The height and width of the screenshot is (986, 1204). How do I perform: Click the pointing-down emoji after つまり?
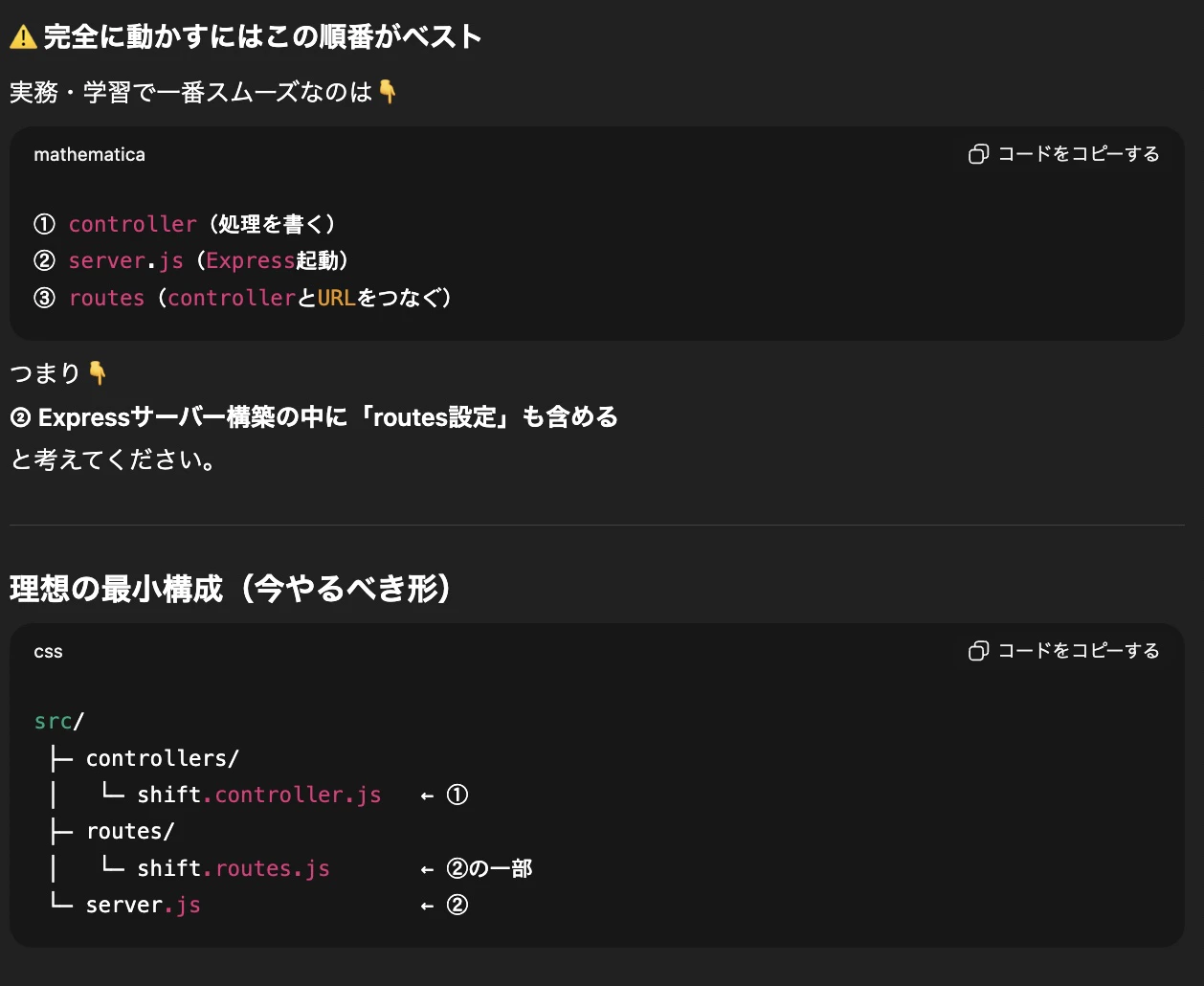point(96,373)
